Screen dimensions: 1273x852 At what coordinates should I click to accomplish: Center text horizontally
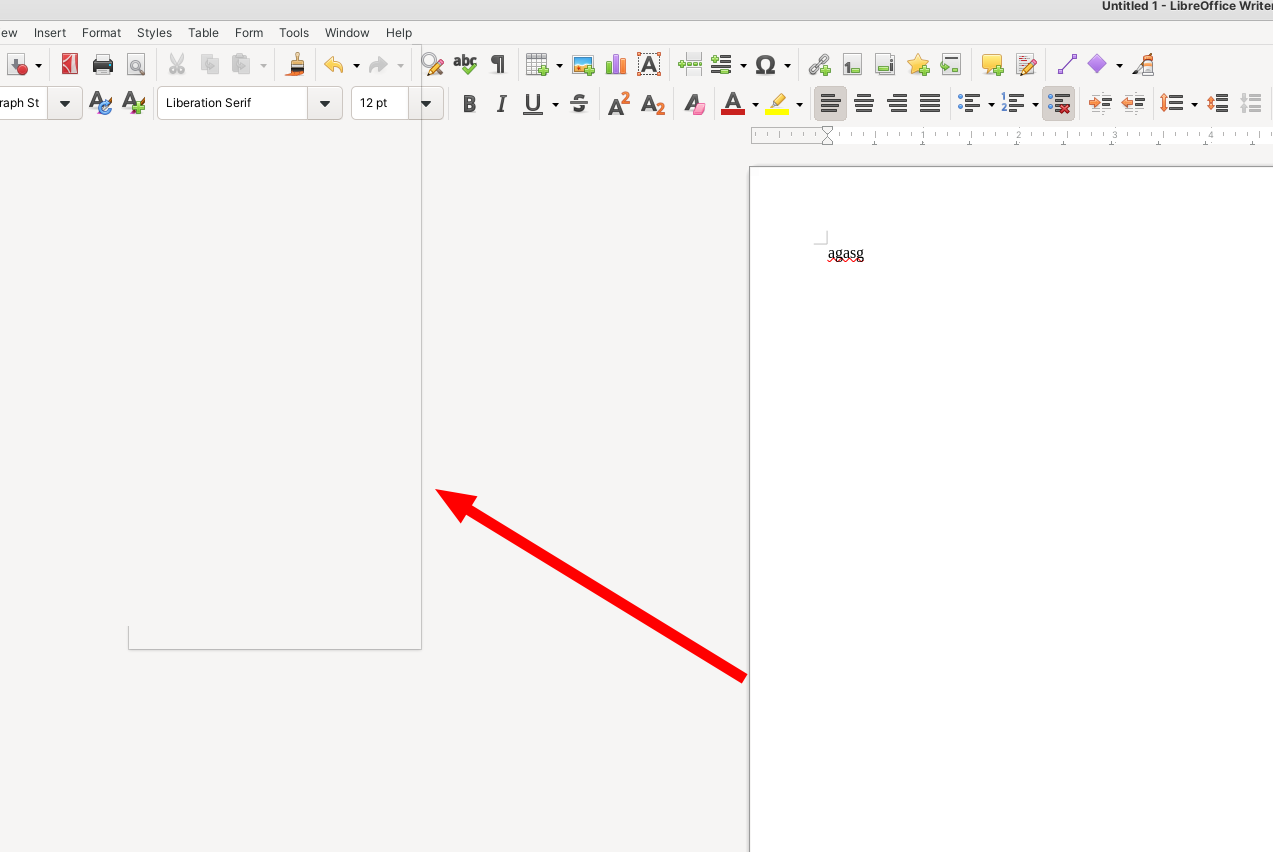[864, 103]
